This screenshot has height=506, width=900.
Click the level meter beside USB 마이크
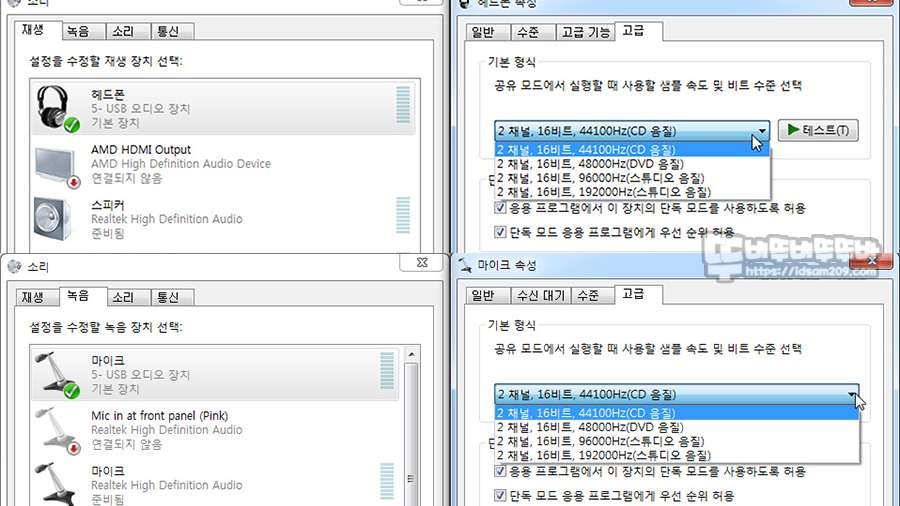pos(387,371)
